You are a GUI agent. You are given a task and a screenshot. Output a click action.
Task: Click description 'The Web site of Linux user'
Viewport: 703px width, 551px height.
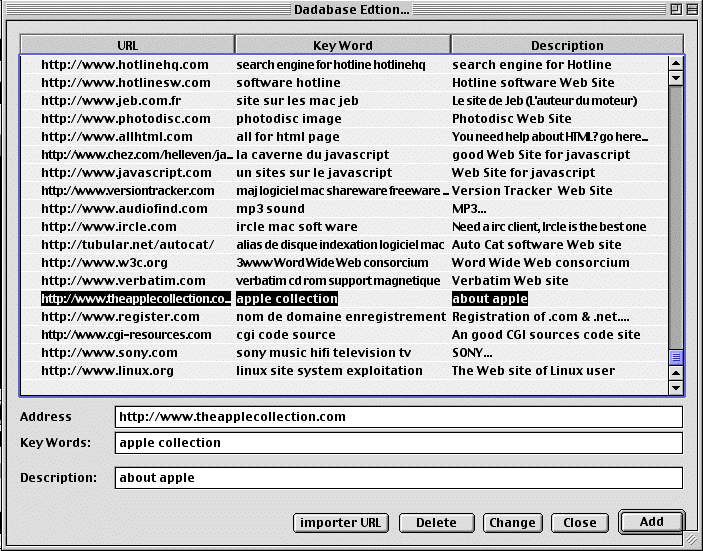534,371
